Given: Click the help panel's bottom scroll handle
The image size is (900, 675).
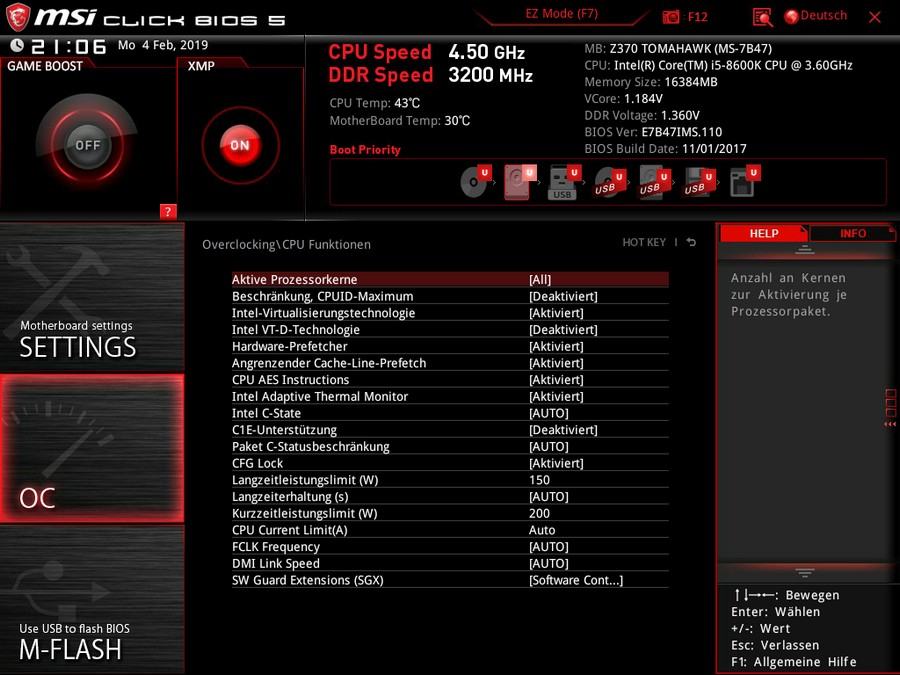Looking at the screenshot, I should pyautogui.click(x=805, y=572).
